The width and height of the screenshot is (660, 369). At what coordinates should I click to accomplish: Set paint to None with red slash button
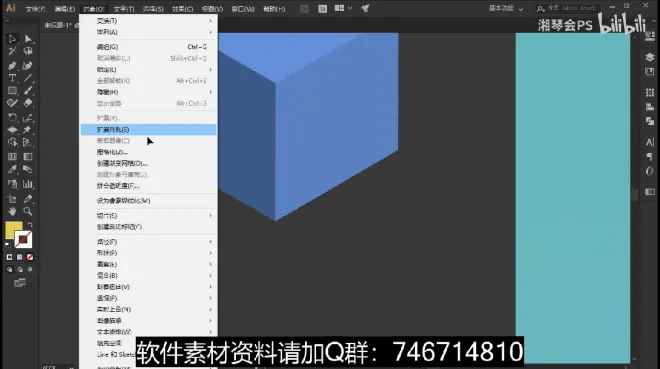pyautogui.click(x=30, y=257)
